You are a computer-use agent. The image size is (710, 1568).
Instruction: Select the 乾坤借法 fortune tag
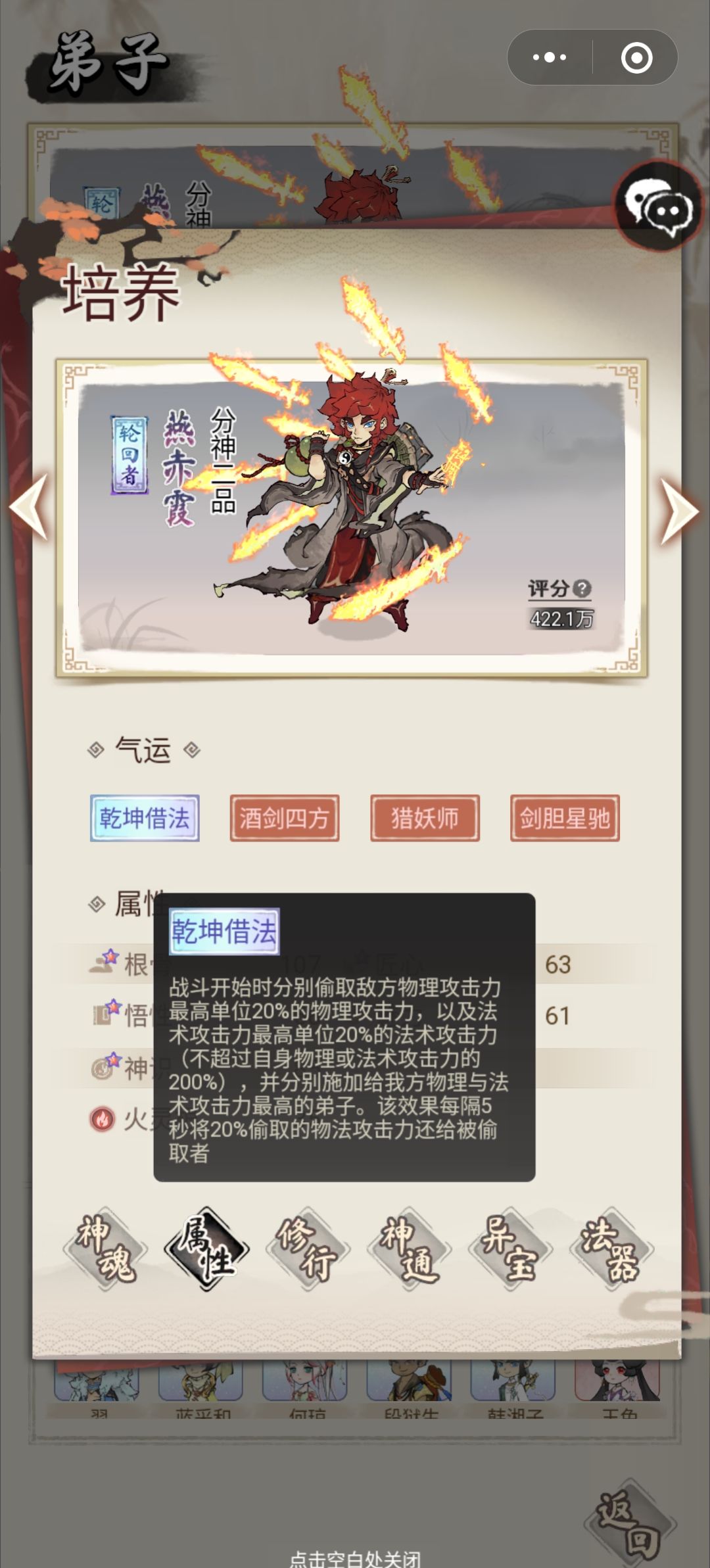145,819
